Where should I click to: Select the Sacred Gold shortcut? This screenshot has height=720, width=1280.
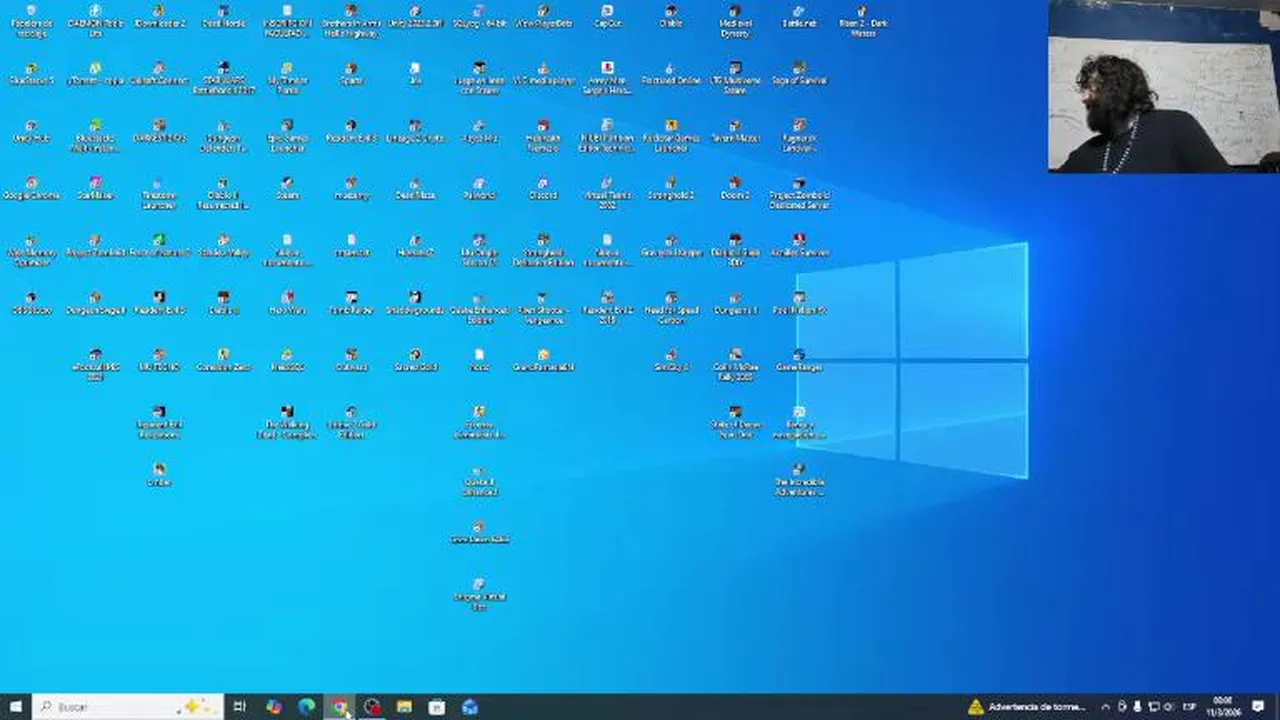[415, 361]
